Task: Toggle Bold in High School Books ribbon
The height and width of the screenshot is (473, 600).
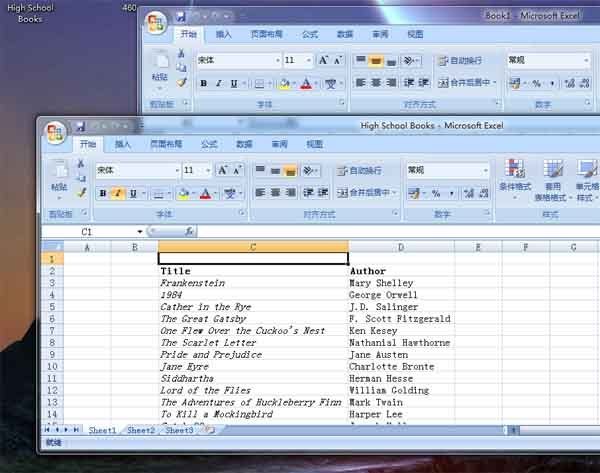Action: pos(103,193)
